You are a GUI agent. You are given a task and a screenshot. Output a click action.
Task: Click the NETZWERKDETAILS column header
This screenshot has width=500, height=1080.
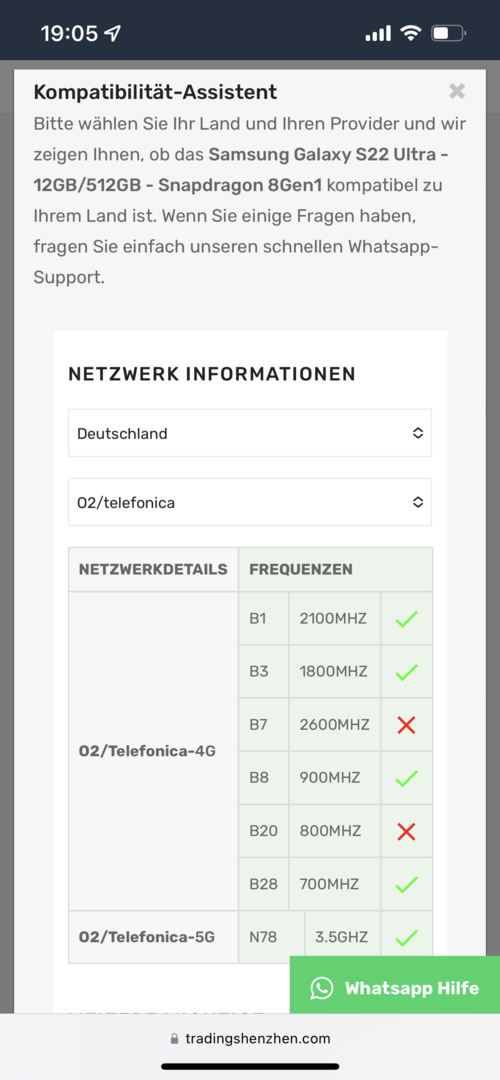click(153, 570)
